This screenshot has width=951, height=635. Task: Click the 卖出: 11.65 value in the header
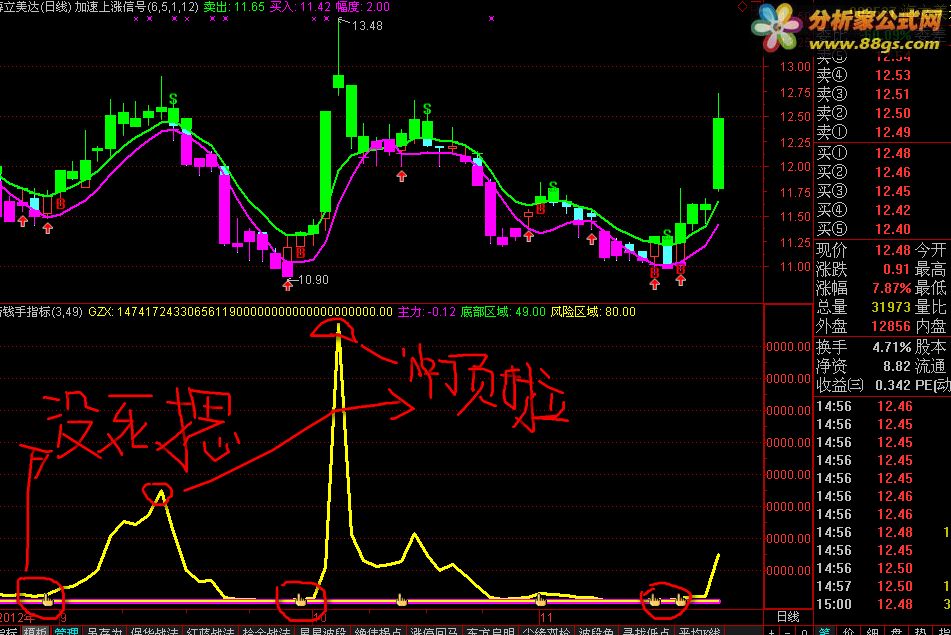(234, 7)
